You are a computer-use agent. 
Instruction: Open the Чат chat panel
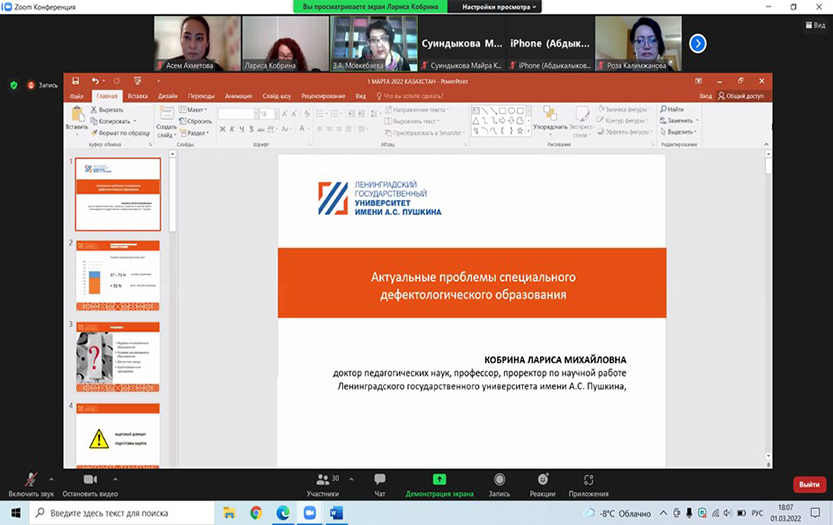point(380,481)
